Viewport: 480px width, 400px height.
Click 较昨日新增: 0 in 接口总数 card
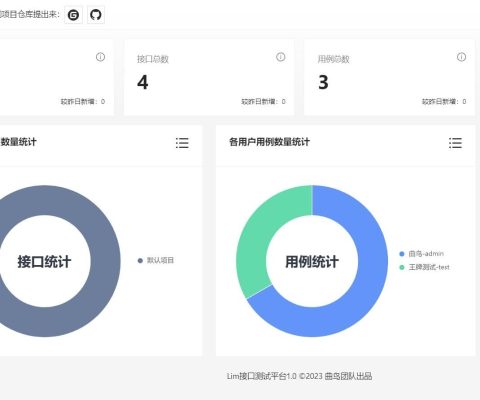click(263, 101)
